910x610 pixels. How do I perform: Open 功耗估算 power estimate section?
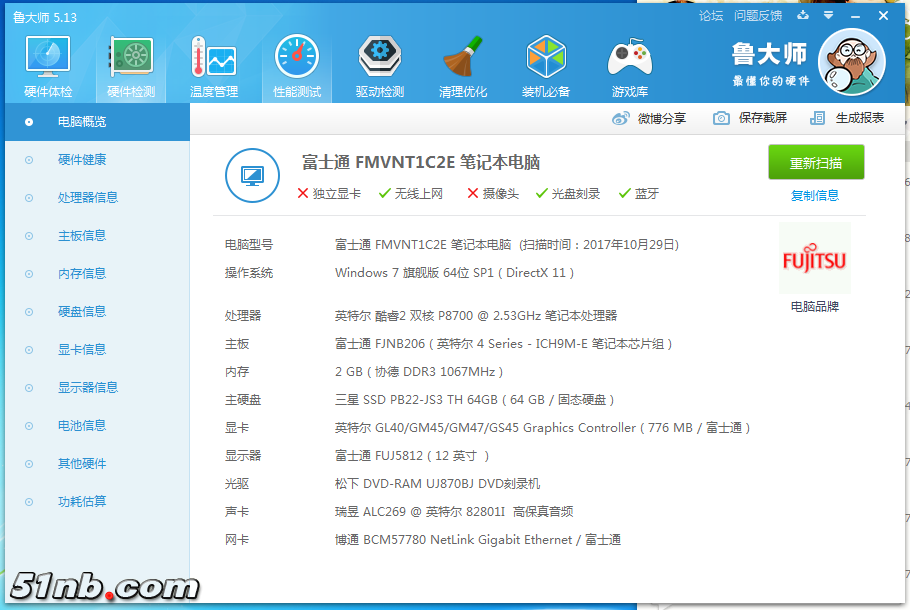tap(81, 502)
